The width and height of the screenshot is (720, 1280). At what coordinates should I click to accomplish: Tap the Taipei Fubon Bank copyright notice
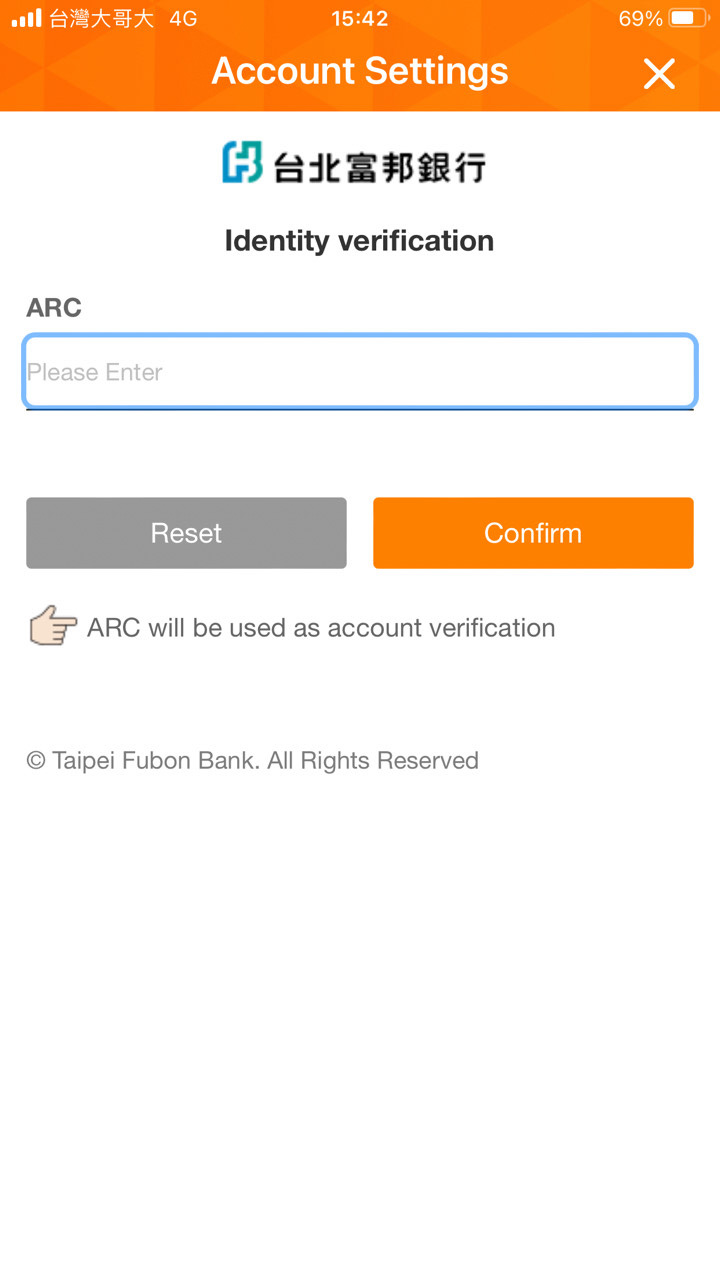point(252,761)
